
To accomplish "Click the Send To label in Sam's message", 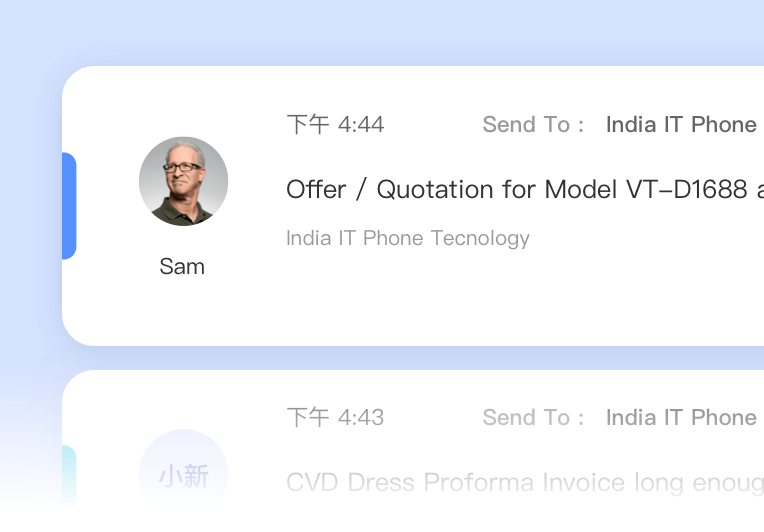I will click(x=533, y=124).
